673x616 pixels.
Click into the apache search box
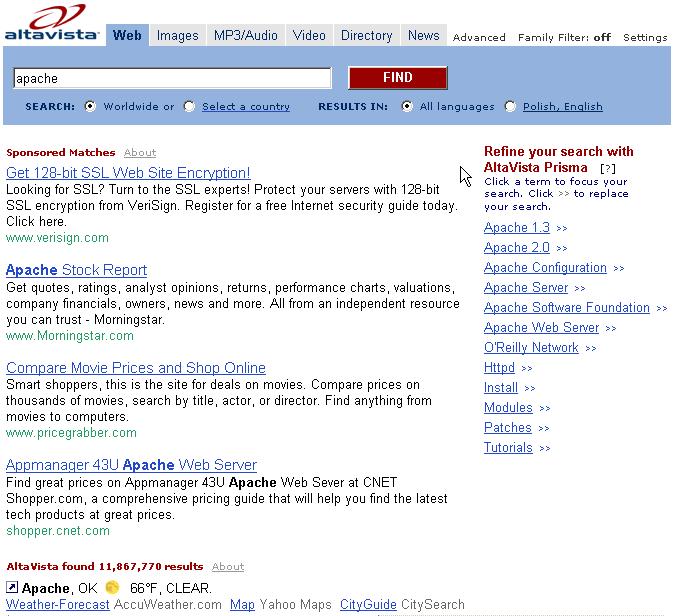(173, 78)
